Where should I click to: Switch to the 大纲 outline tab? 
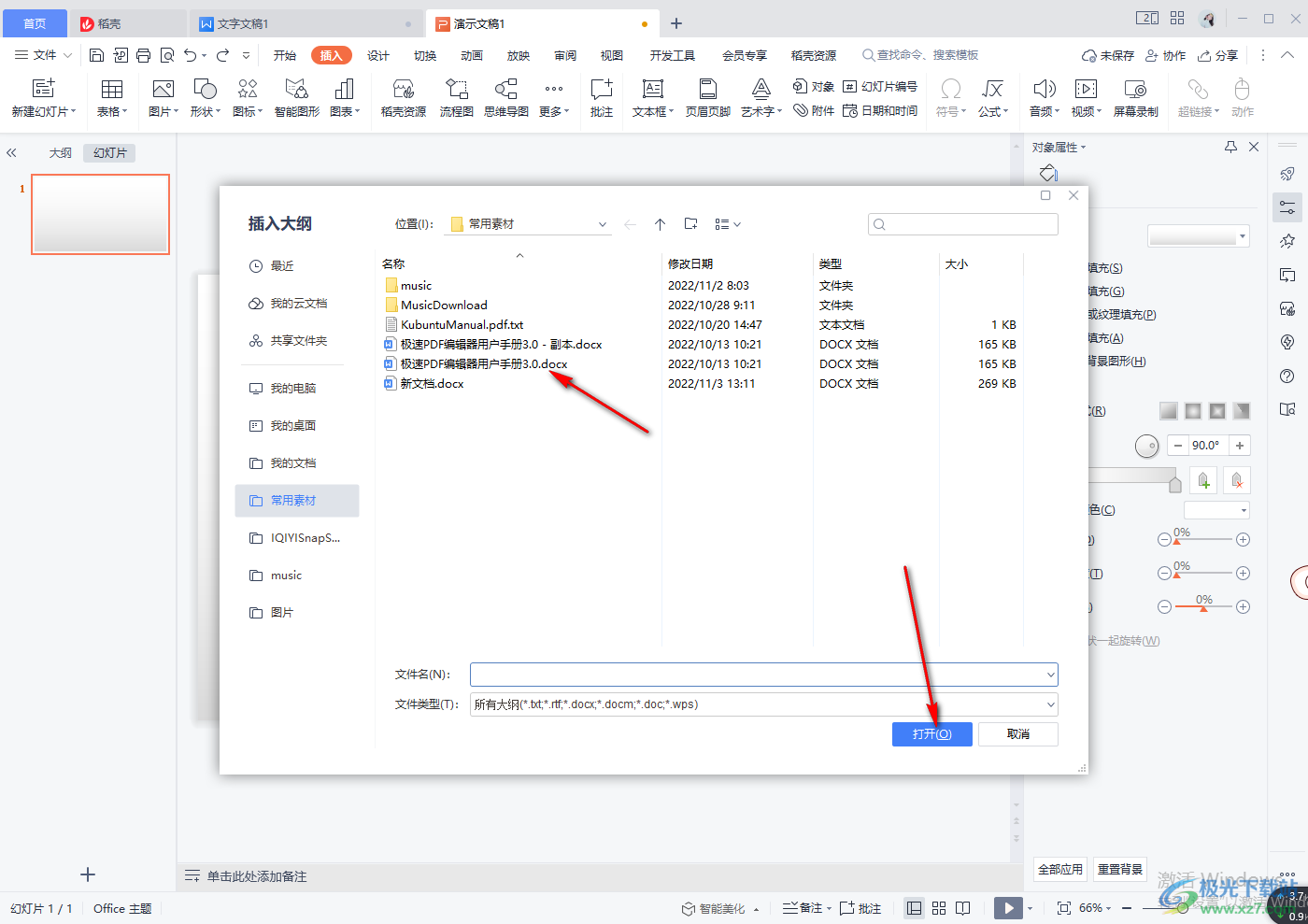[61, 152]
